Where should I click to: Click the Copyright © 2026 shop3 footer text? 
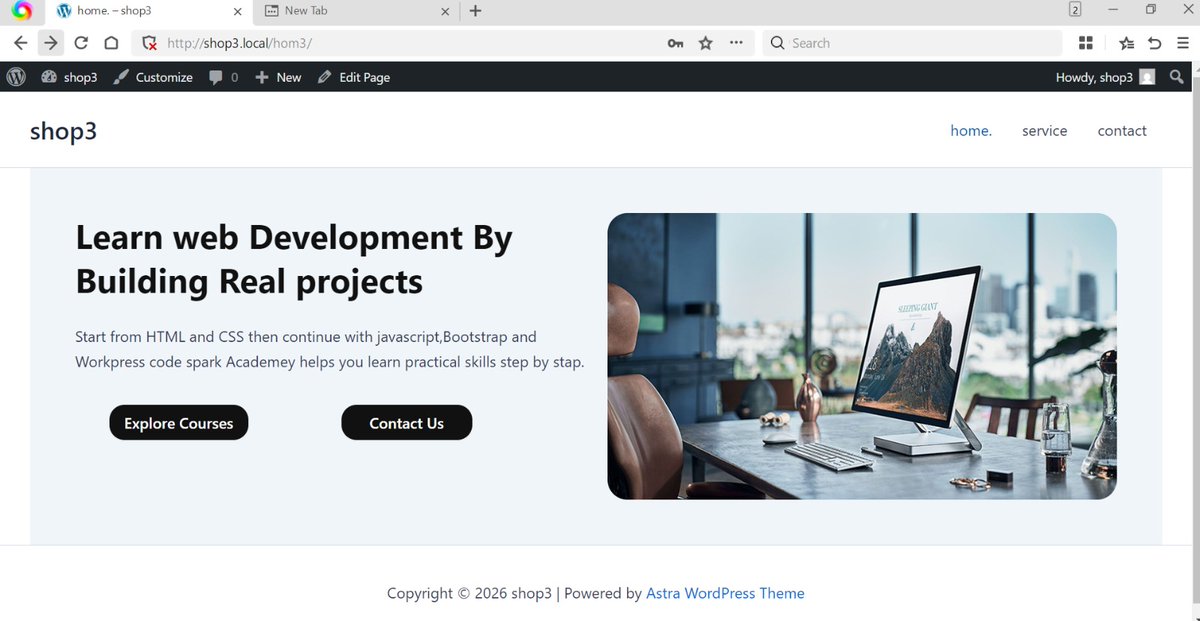pos(469,593)
